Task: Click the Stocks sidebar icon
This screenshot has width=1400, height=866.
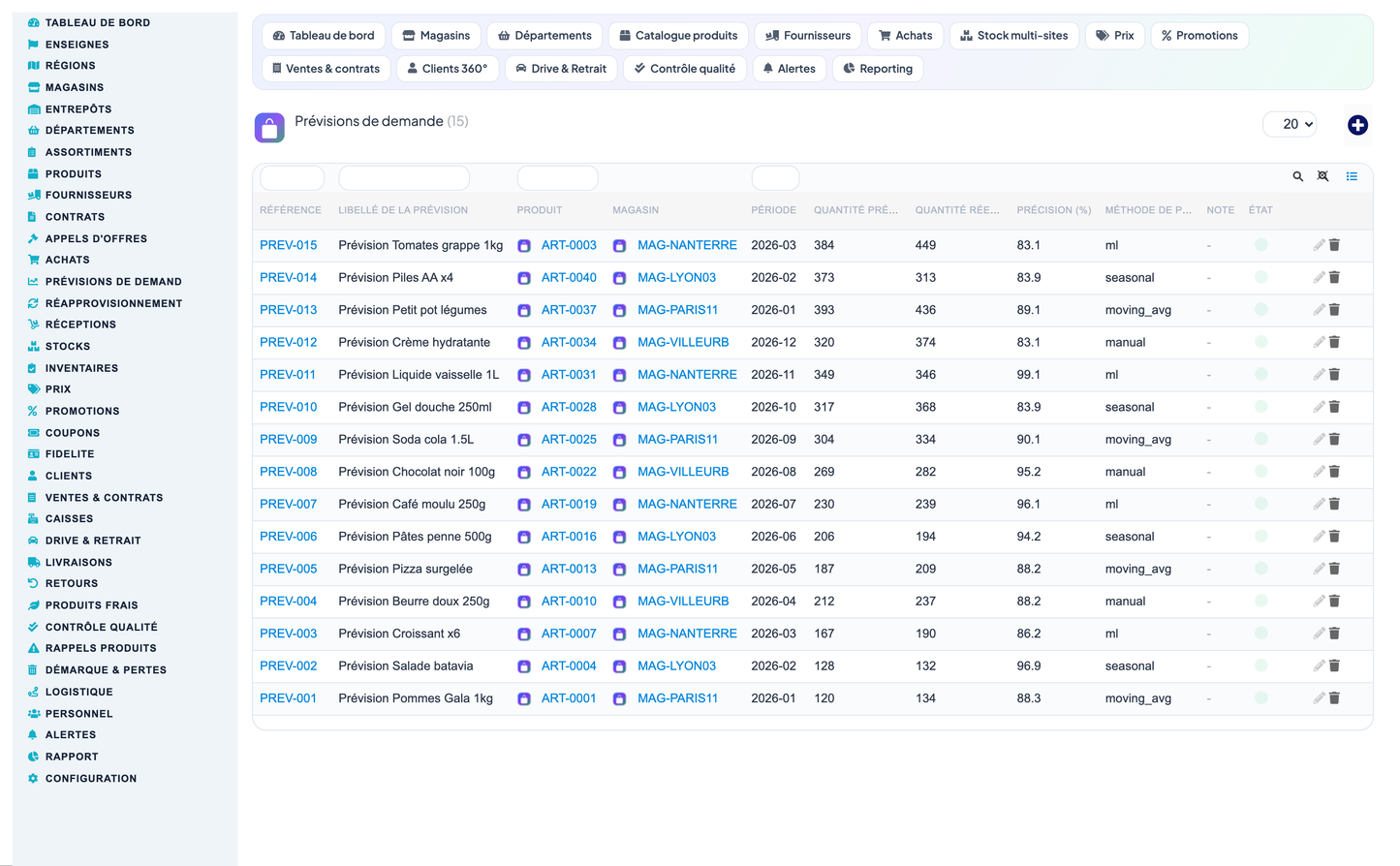Action: (33, 346)
